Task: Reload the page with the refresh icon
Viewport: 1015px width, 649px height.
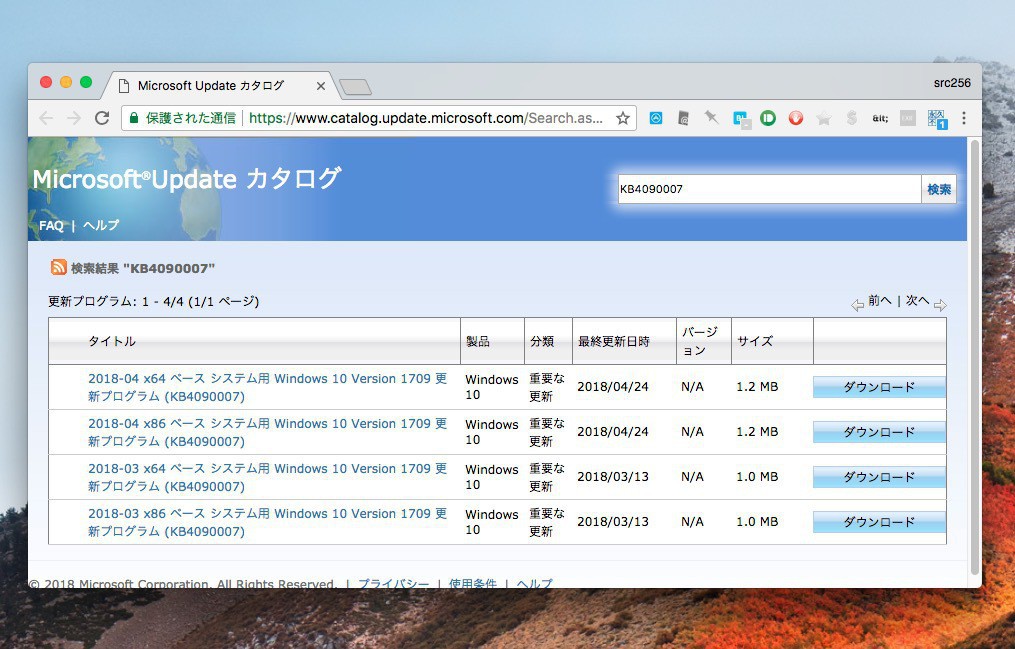Action: click(102, 118)
